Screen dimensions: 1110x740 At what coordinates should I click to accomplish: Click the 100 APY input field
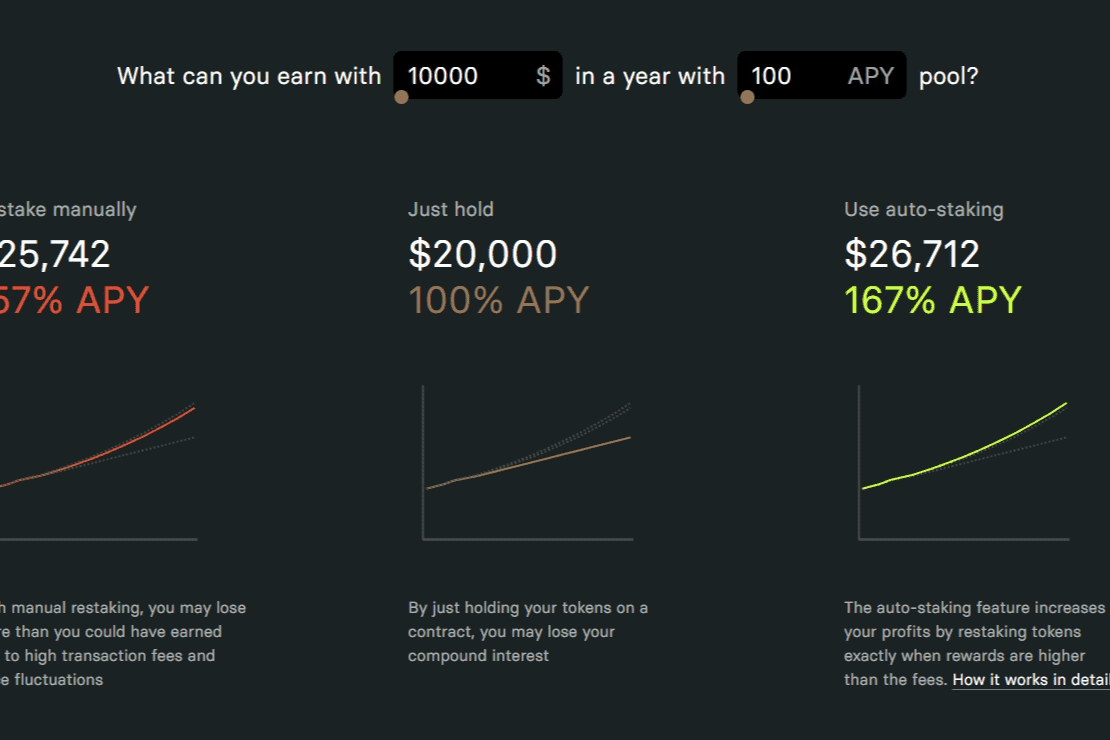point(821,75)
